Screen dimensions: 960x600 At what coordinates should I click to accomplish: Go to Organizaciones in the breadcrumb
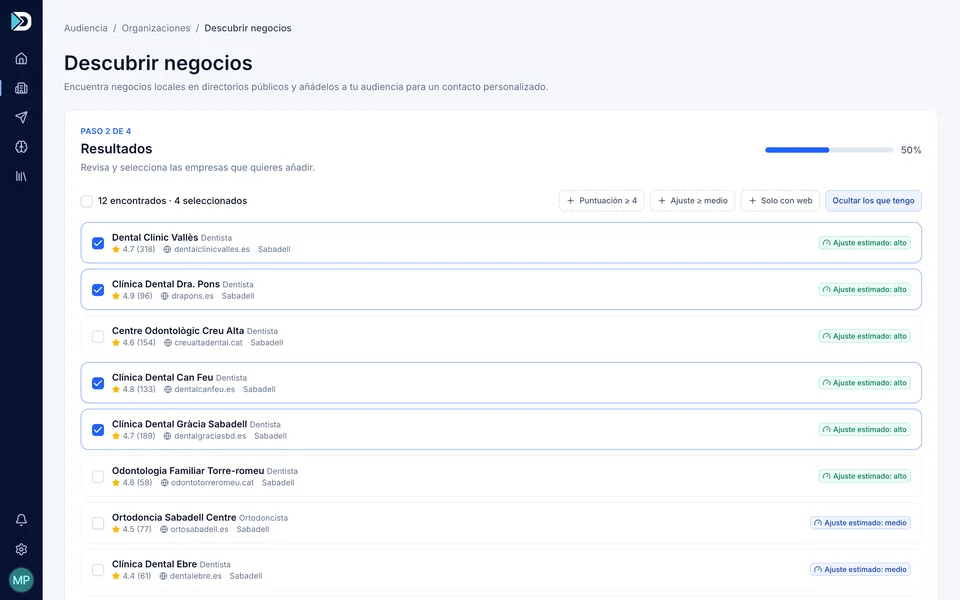(156, 28)
